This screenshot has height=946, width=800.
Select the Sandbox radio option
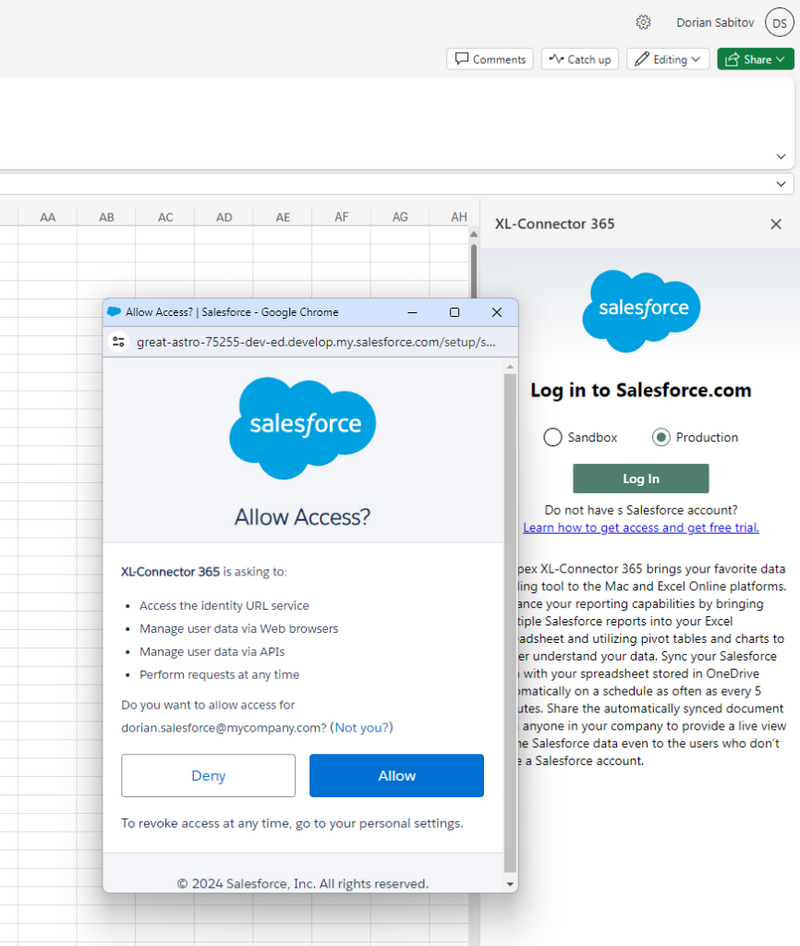coord(553,437)
